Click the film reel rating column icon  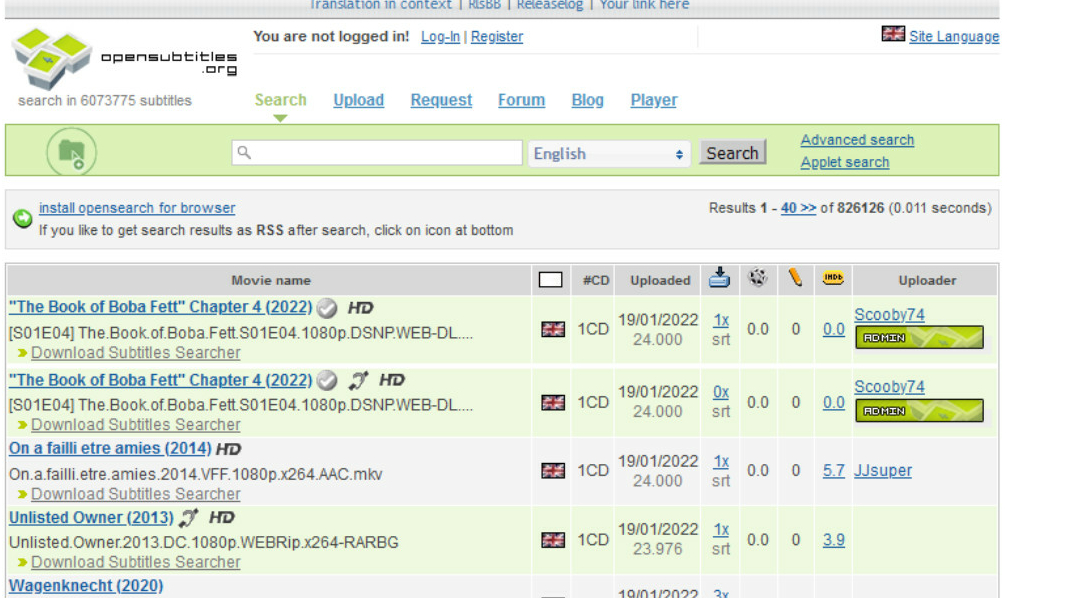pyautogui.click(x=758, y=279)
